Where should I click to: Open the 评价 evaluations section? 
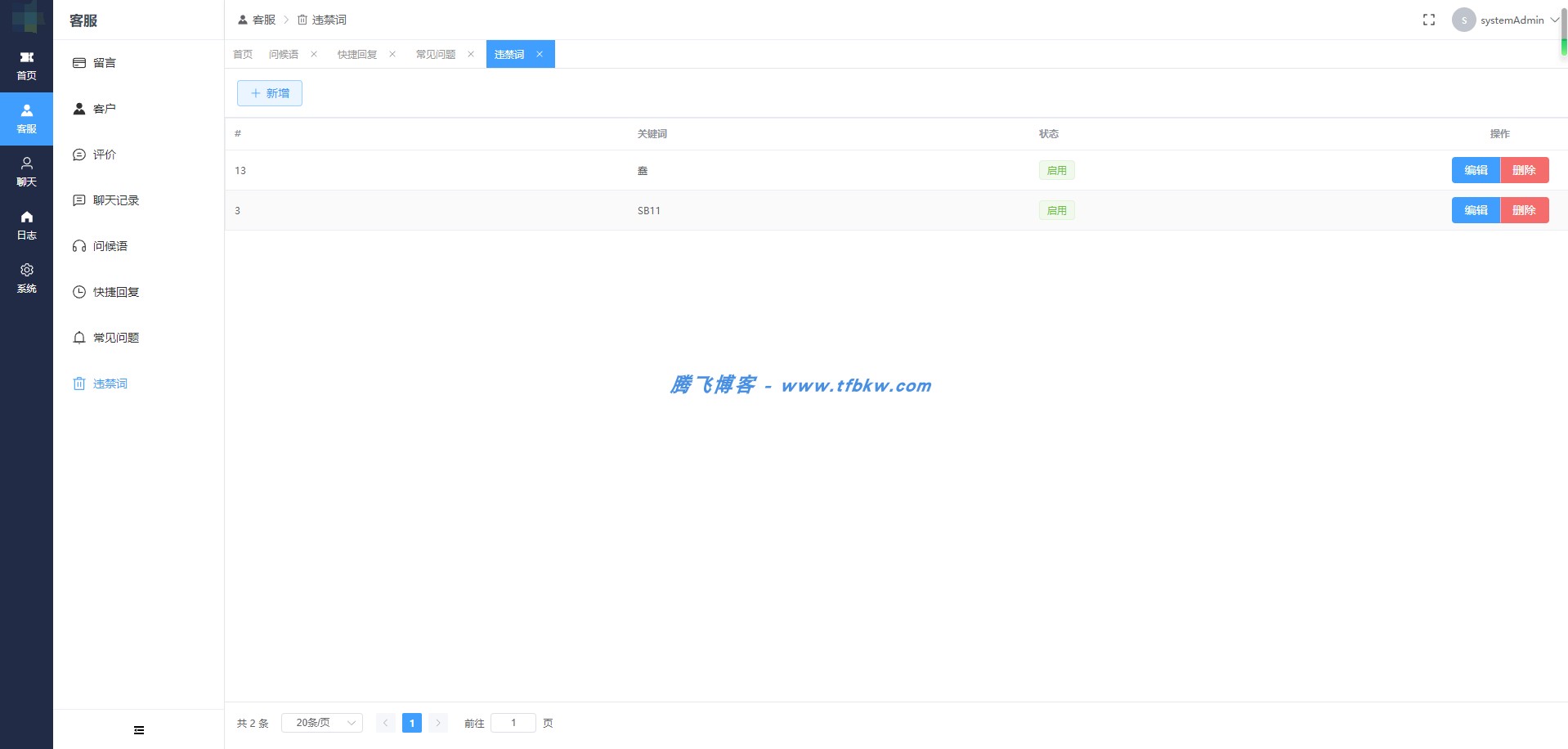click(x=104, y=155)
